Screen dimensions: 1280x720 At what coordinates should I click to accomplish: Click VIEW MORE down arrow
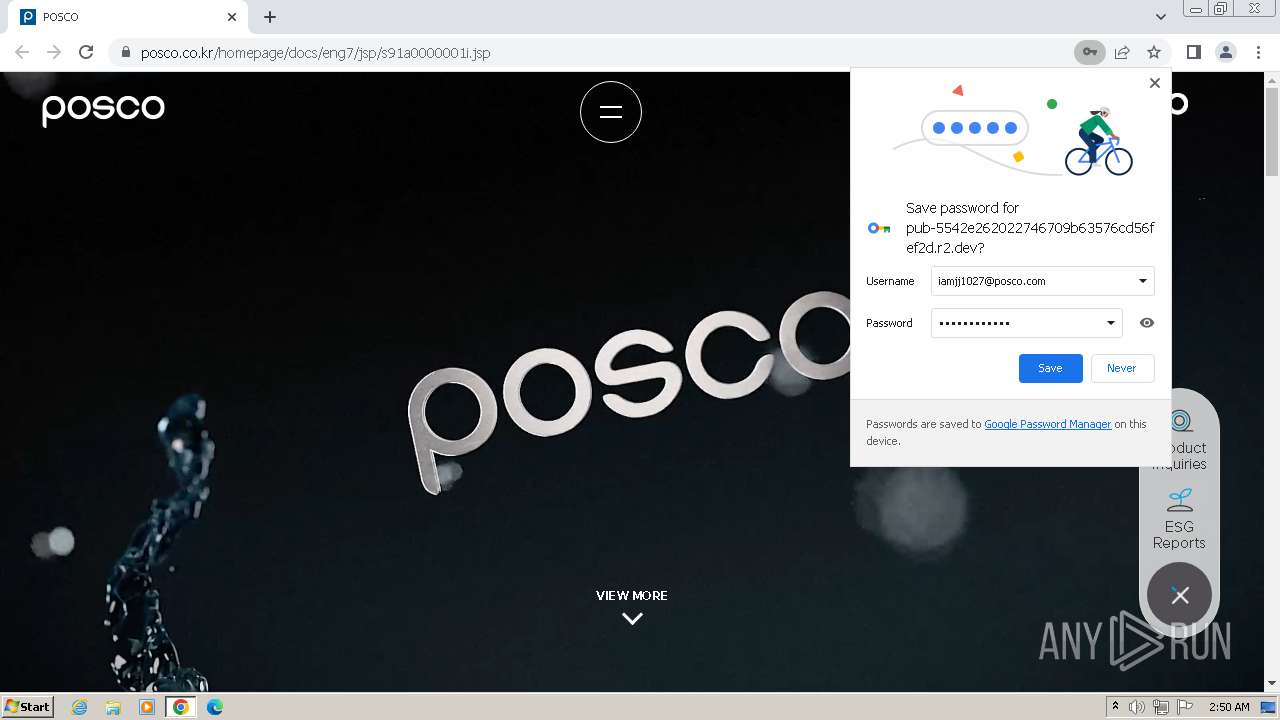[632, 618]
